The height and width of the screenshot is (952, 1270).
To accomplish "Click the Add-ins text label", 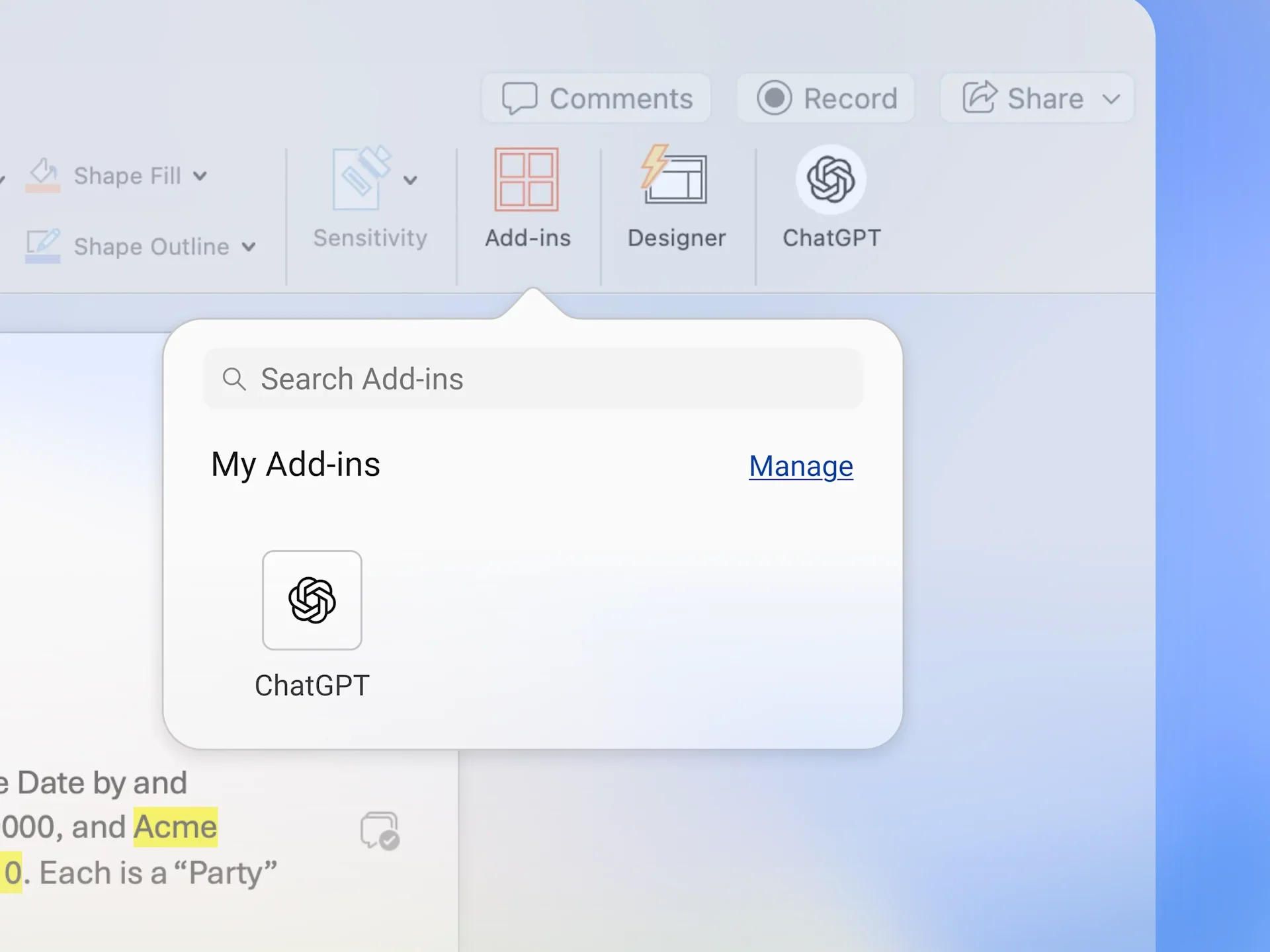I will pos(528,238).
